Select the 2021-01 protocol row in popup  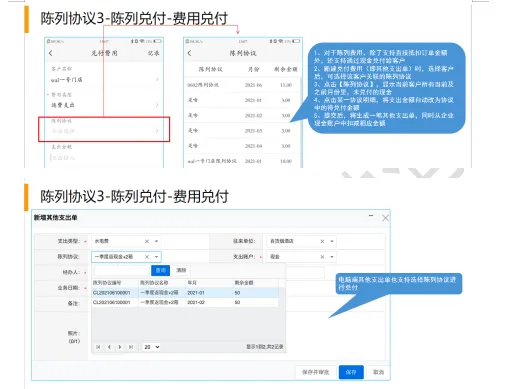pyautogui.click(x=185, y=293)
